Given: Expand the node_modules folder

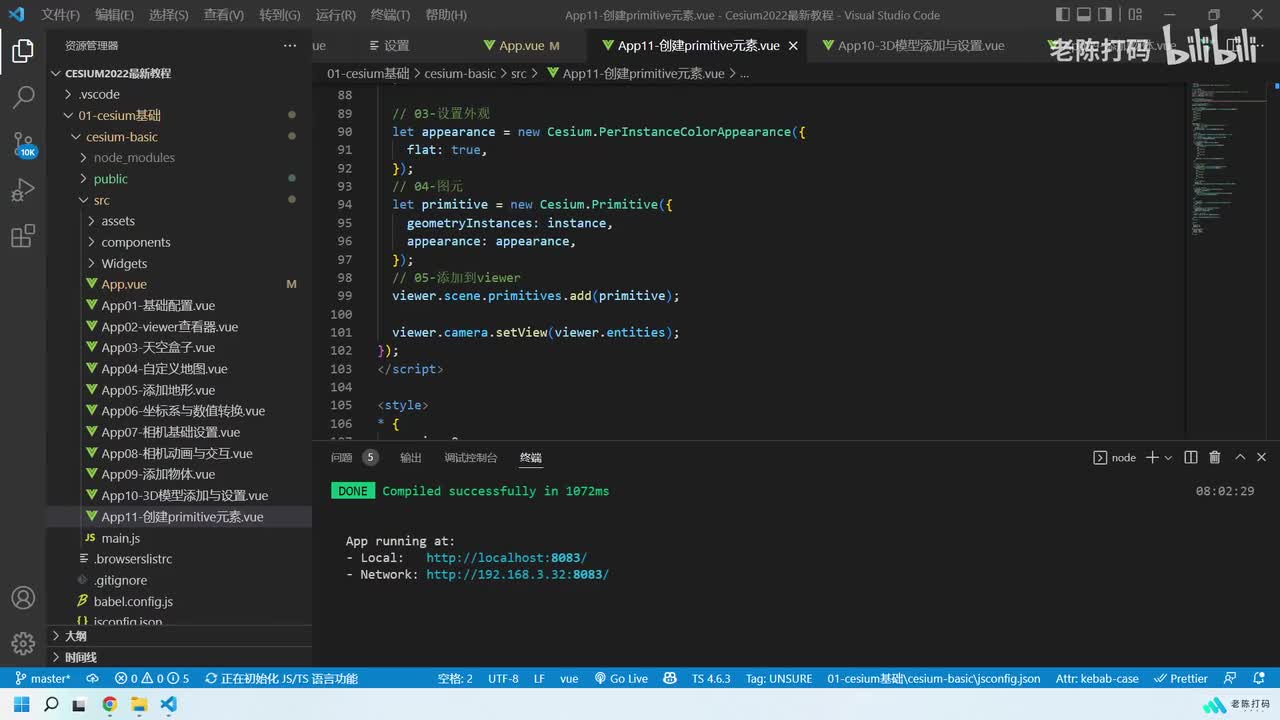Looking at the screenshot, I should tap(134, 158).
